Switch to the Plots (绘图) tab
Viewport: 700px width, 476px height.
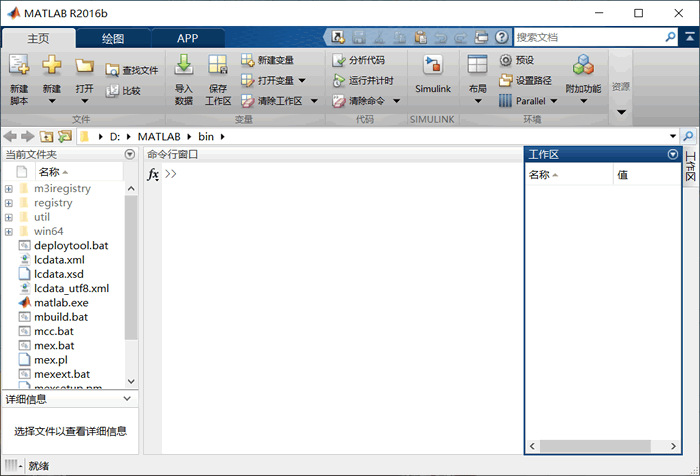click(113, 38)
